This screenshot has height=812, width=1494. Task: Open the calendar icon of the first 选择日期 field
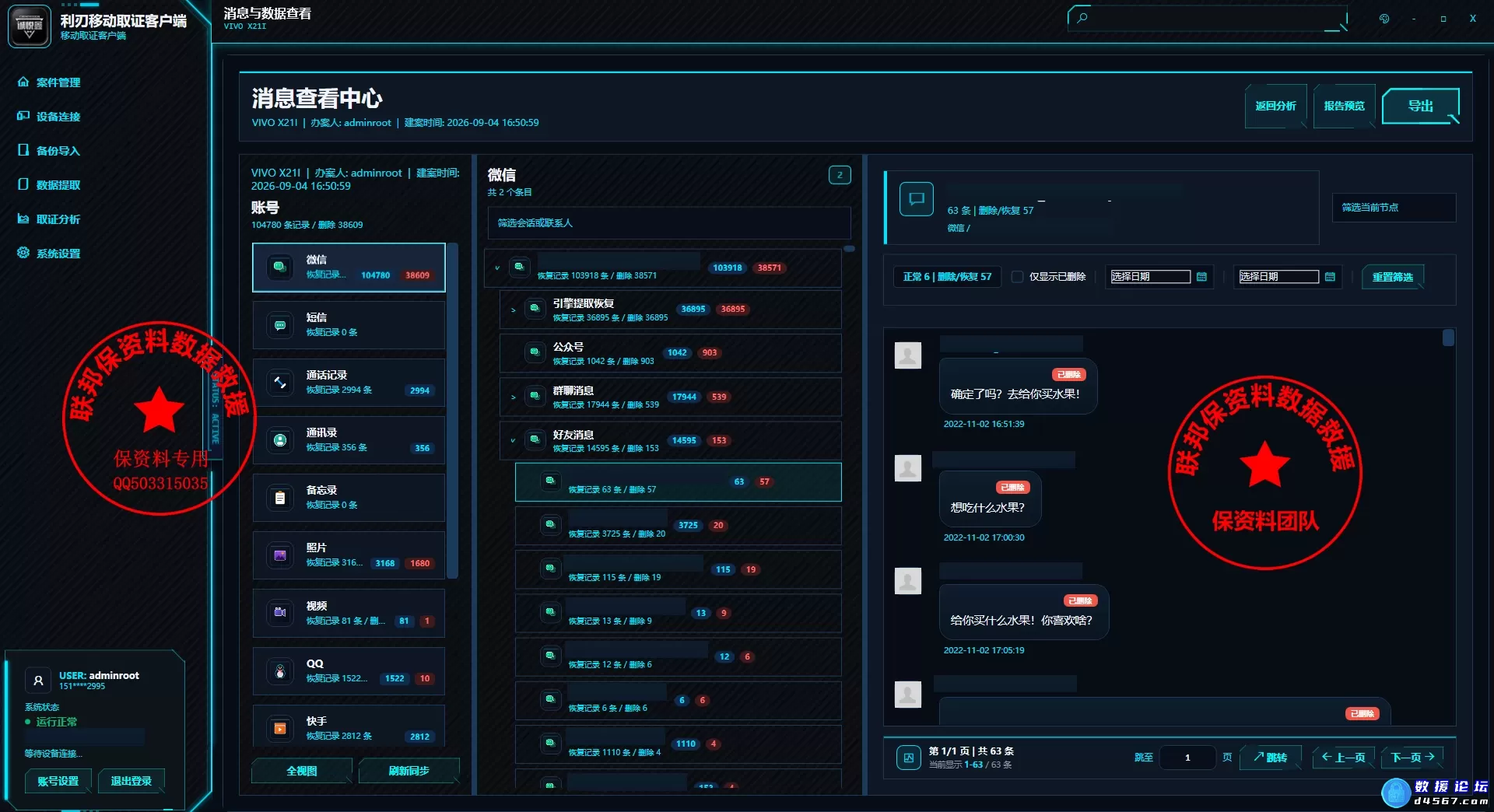(1201, 277)
